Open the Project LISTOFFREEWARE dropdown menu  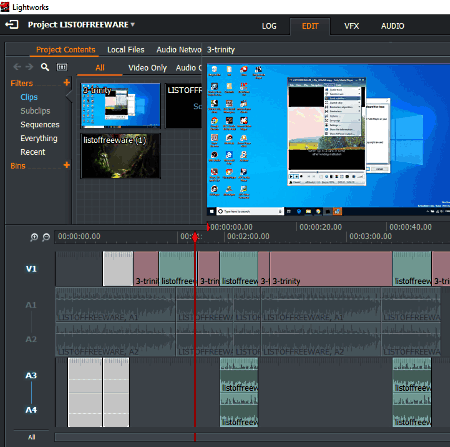point(81,25)
